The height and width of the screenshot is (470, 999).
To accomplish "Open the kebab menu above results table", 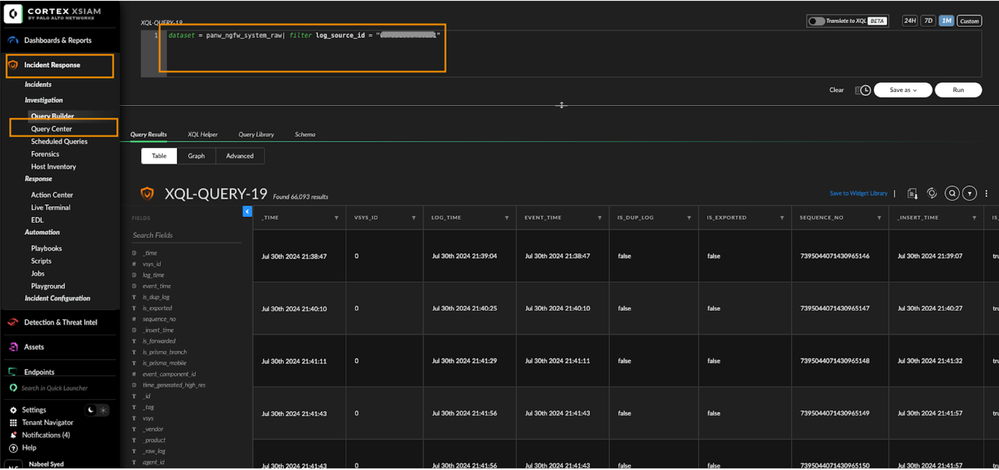I will (x=988, y=193).
